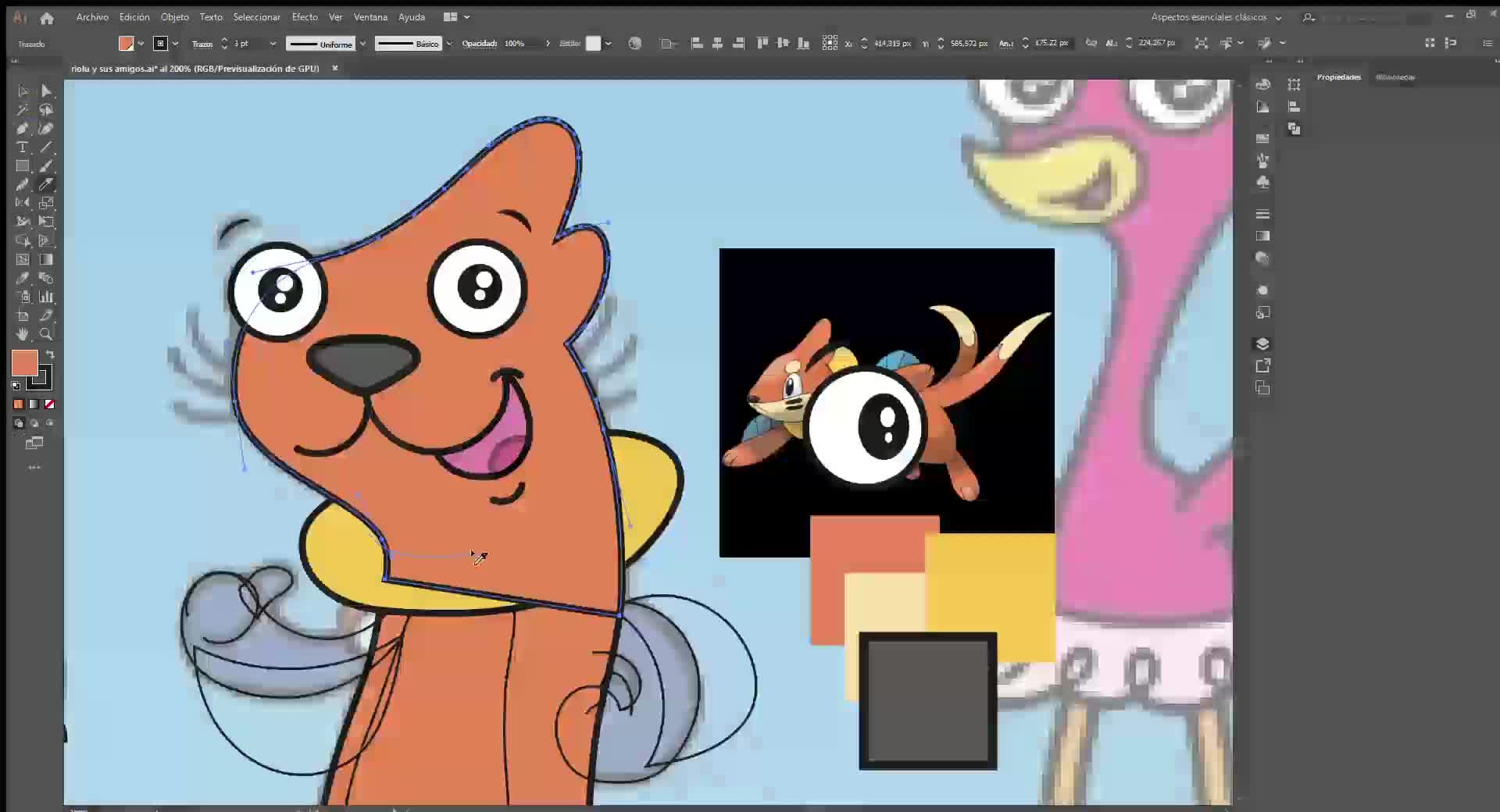Select the Zoom tool
This screenshot has height=812, width=1500.
click(x=46, y=334)
